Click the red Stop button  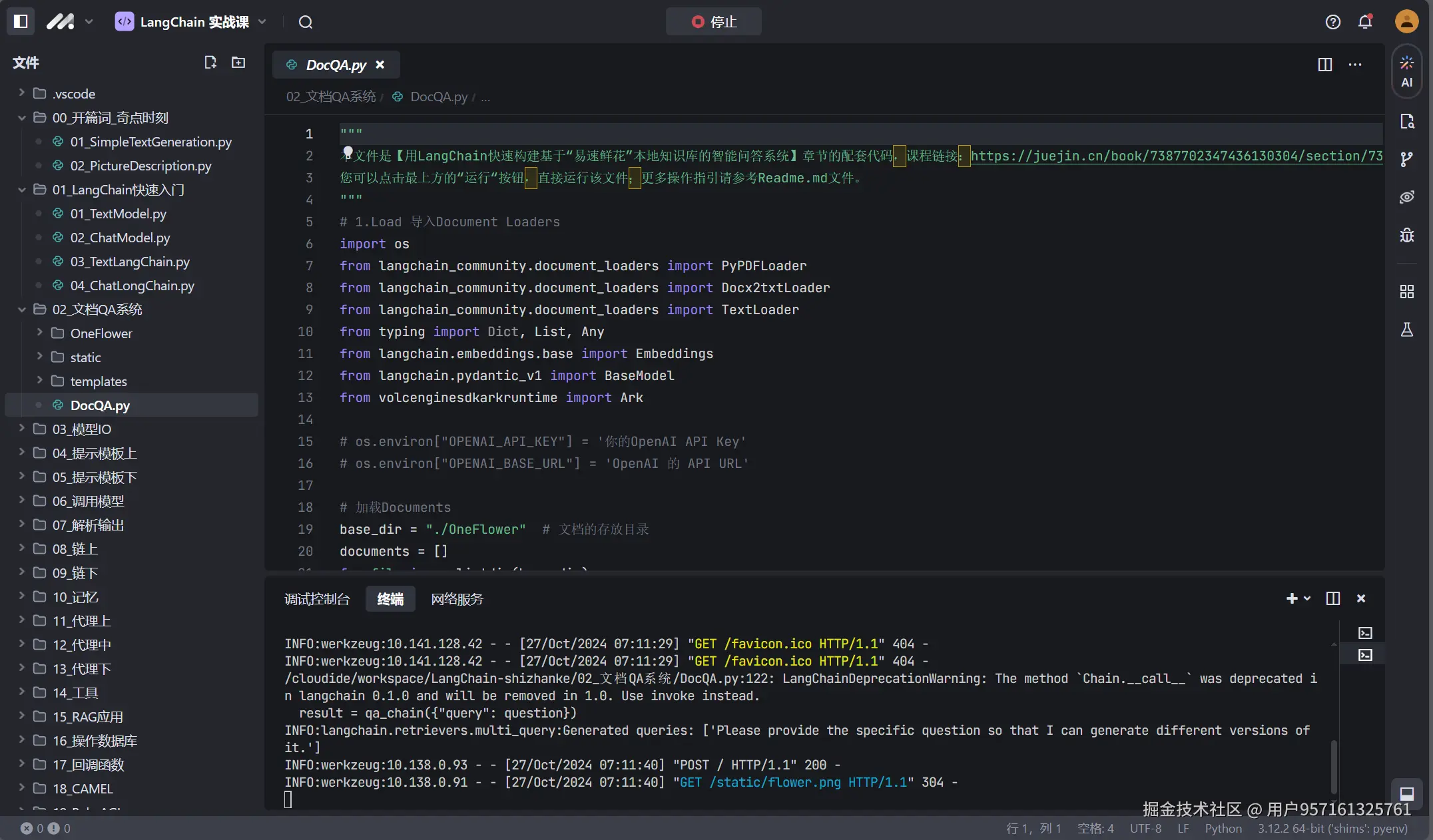click(x=714, y=22)
